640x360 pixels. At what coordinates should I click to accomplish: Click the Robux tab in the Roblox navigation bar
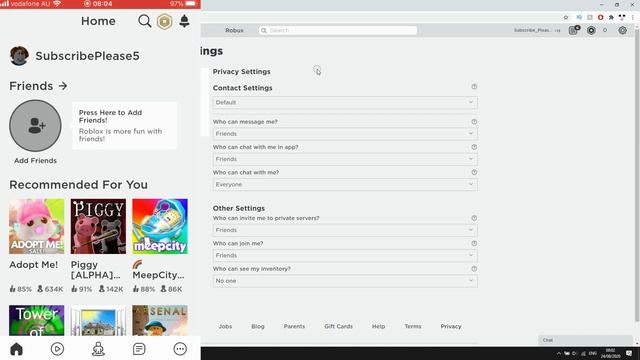pos(234,30)
